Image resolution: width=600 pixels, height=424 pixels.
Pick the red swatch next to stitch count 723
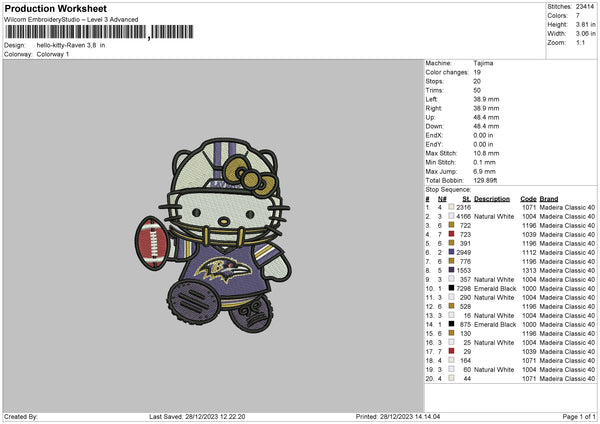451,234
